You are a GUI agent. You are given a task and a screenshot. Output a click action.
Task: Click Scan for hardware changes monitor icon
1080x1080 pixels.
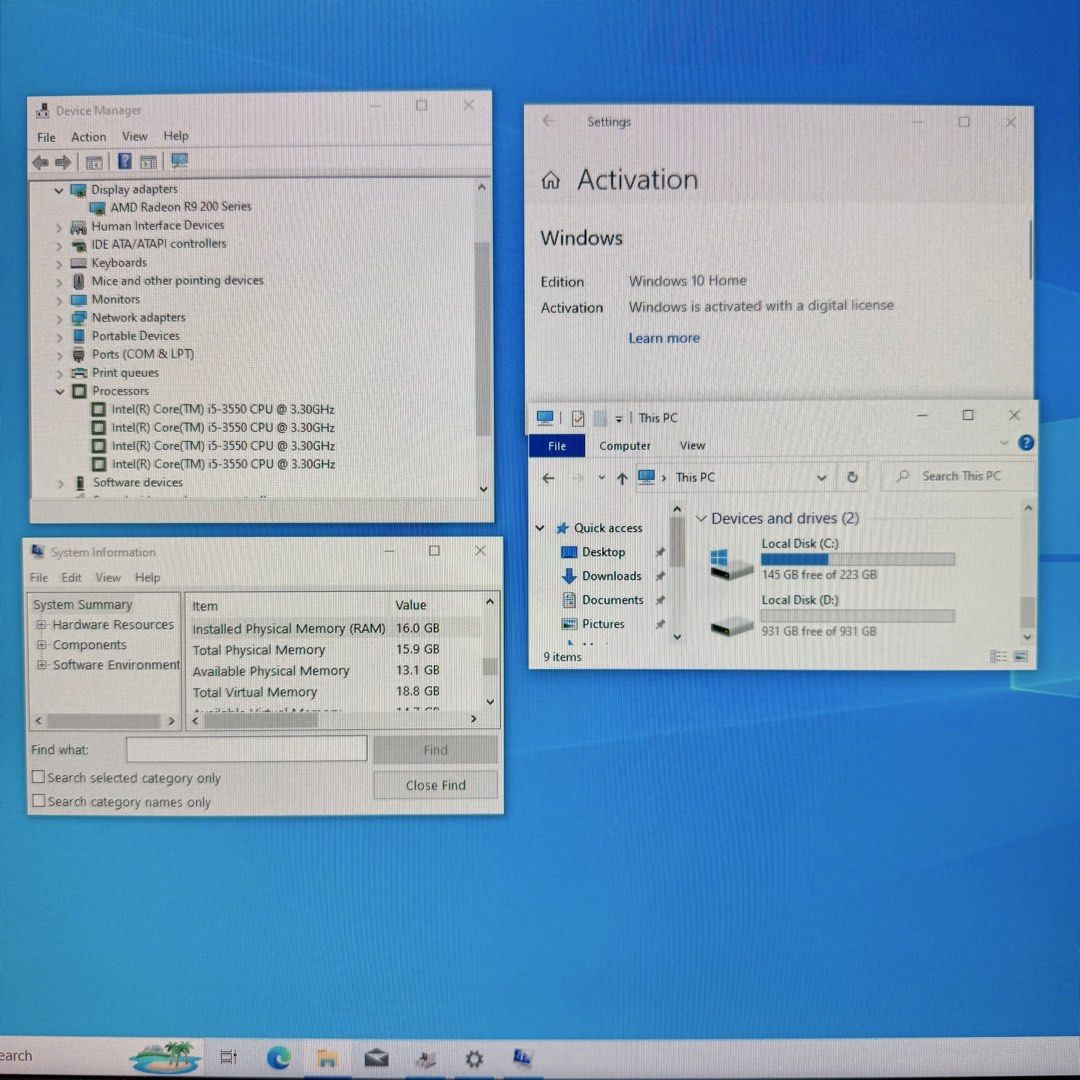pyautogui.click(x=180, y=161)
